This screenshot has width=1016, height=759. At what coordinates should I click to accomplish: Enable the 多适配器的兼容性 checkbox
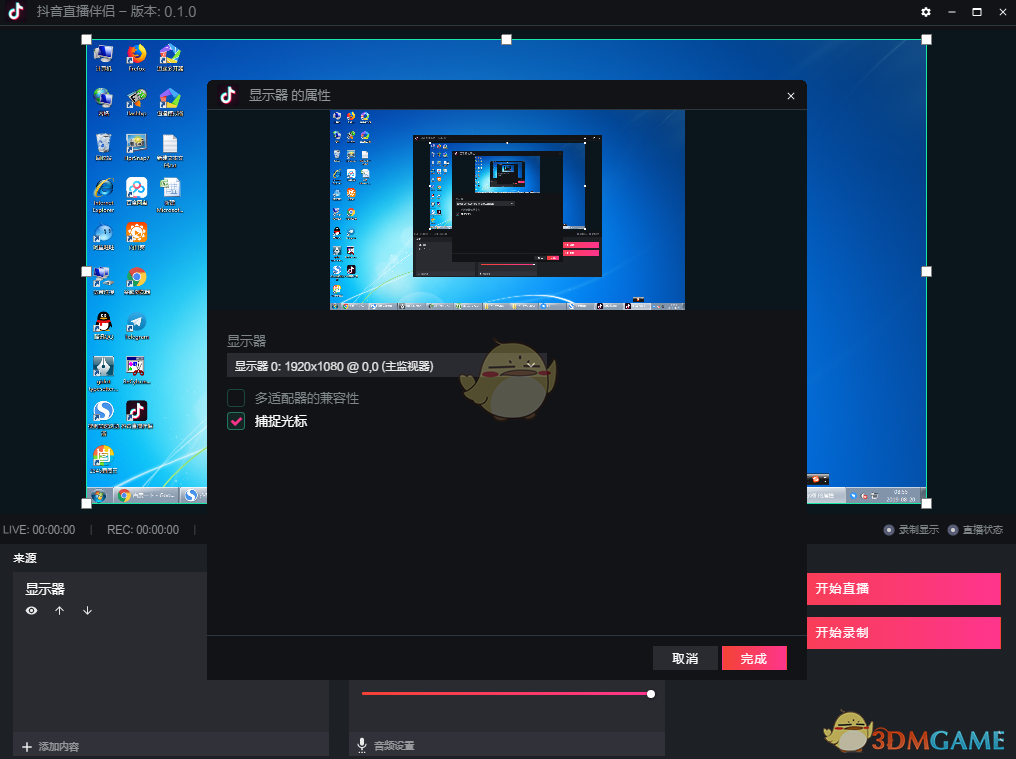point(236,398)
